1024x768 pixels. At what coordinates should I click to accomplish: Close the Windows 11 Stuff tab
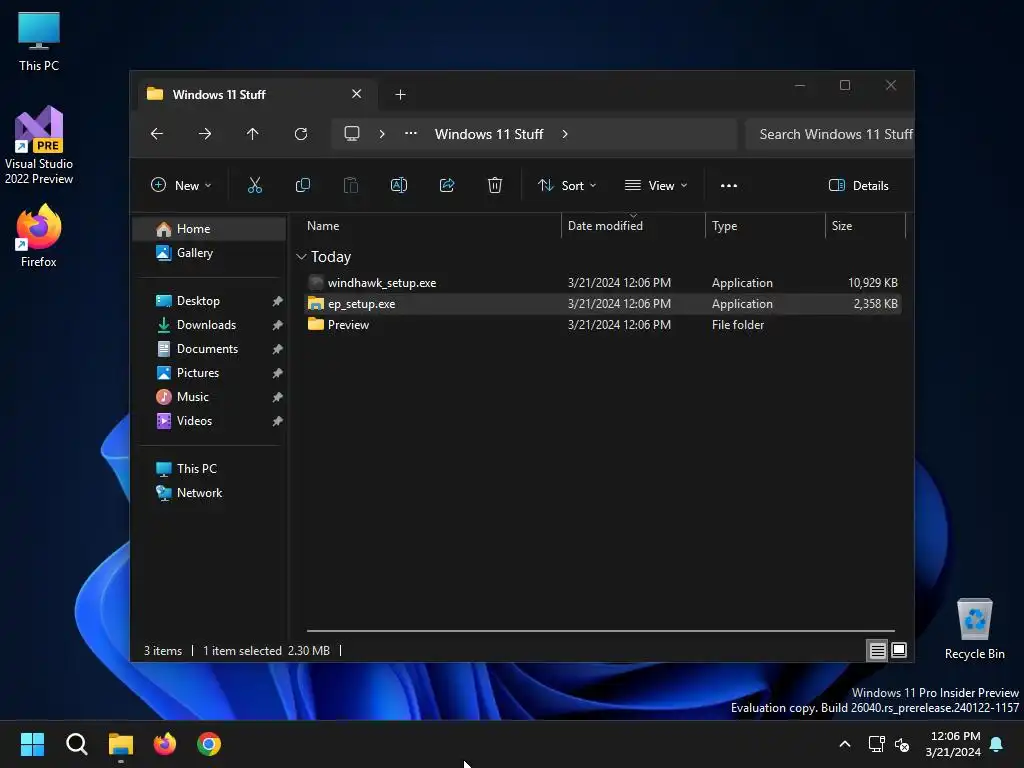(x=357, y=94)
